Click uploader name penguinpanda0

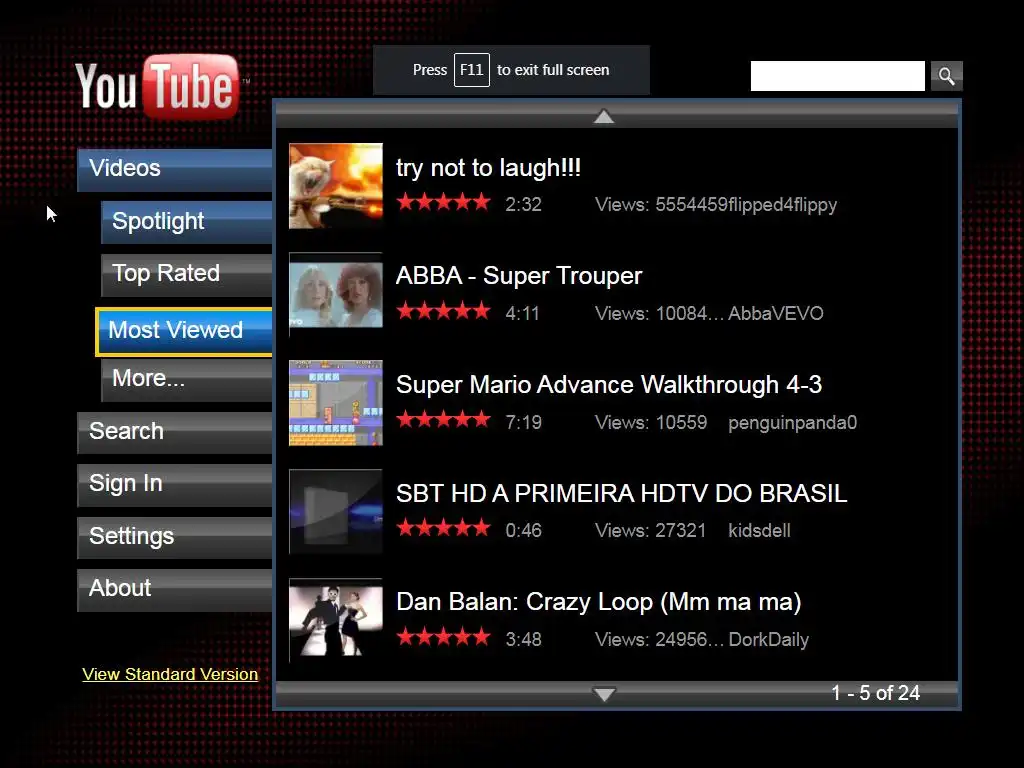point(792,423)
